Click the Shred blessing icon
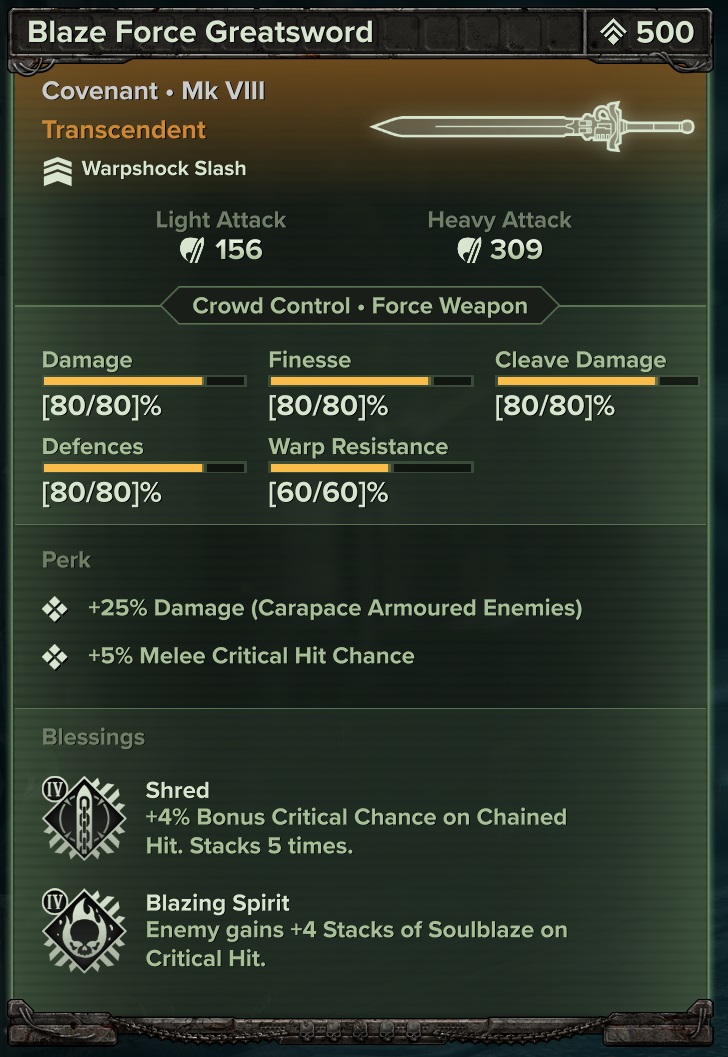Image resolution: width=728 pixels, height=1057 pixels. click(84, 818)
